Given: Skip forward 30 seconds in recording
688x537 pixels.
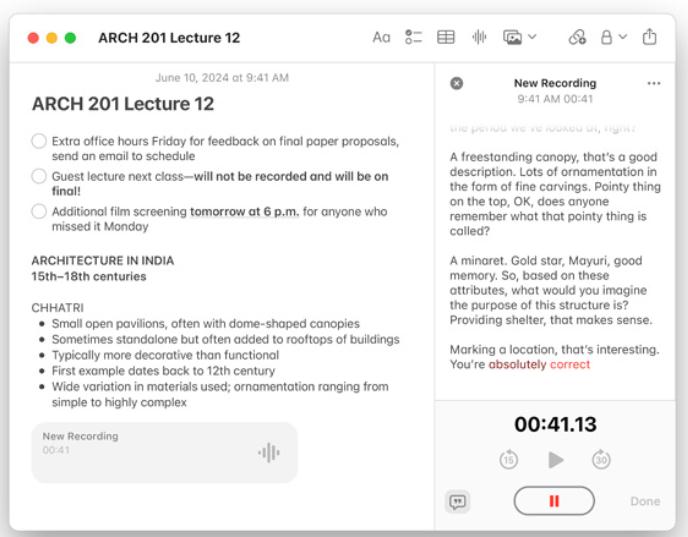Looking at the screenshot, I should (601, 460).
